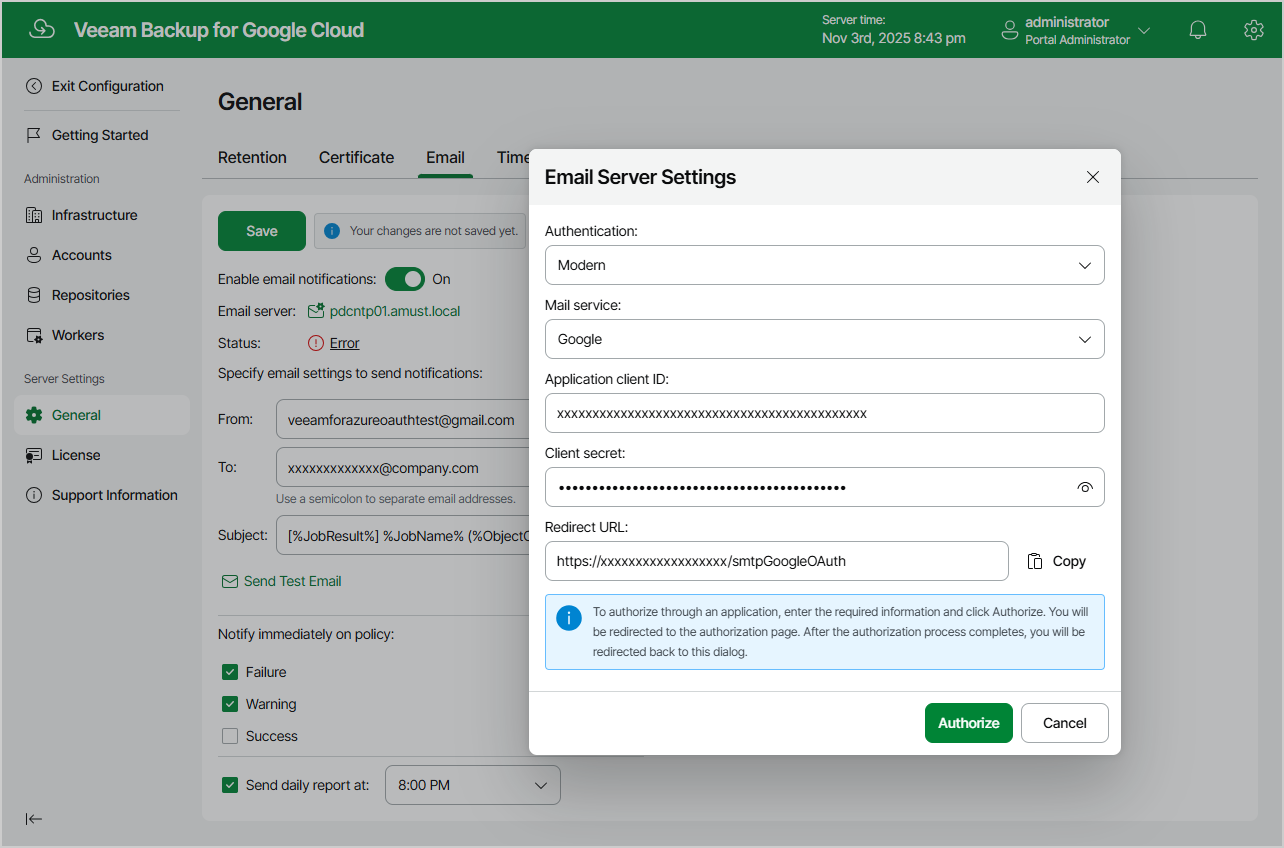Click the Cancel button
The width and height of the screenshot is (1284, 848).
(1064, 723)
